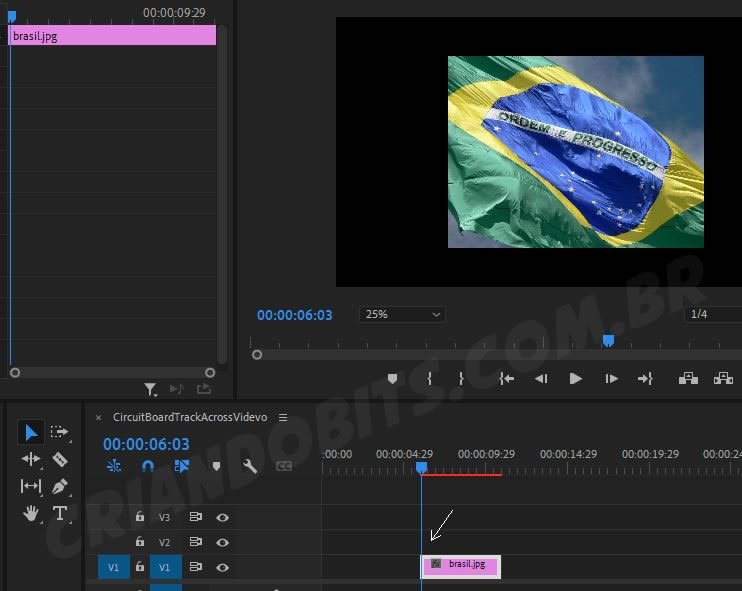Click the Filter properties funnel icon

150,389
